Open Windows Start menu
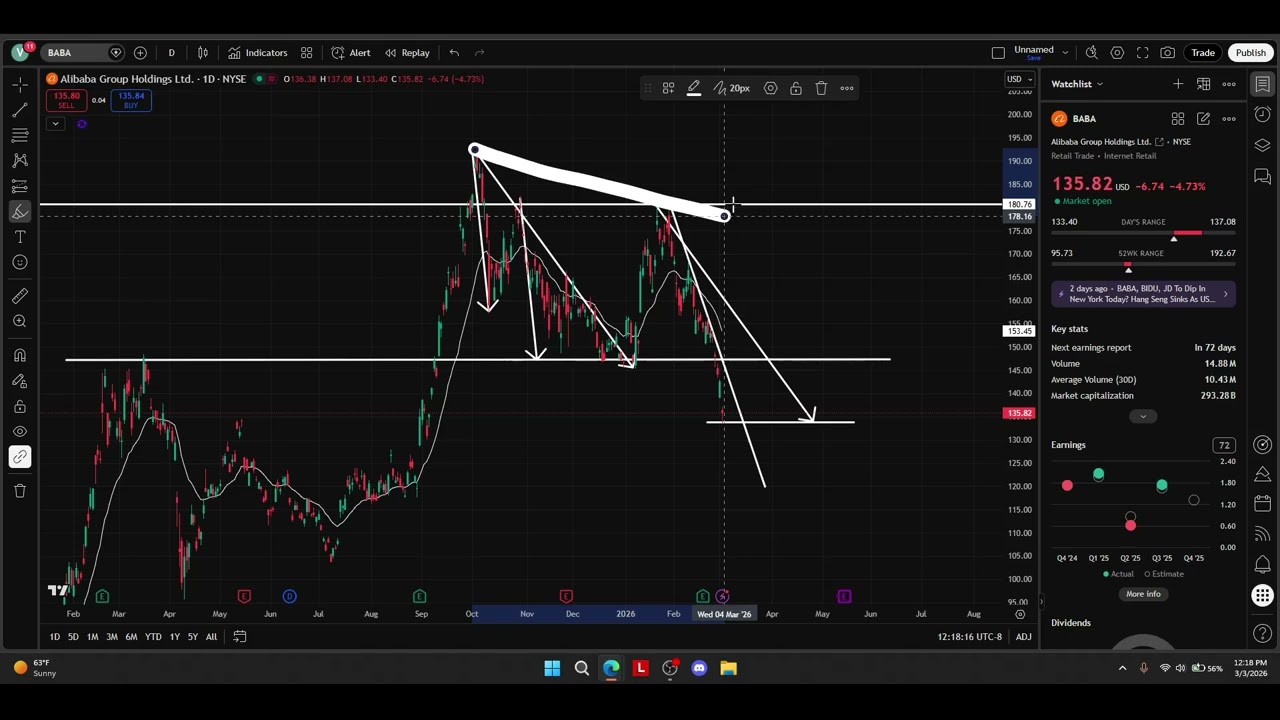Image resolution: width=1280 pixels, height=720 pixels. tap(552, 668)
